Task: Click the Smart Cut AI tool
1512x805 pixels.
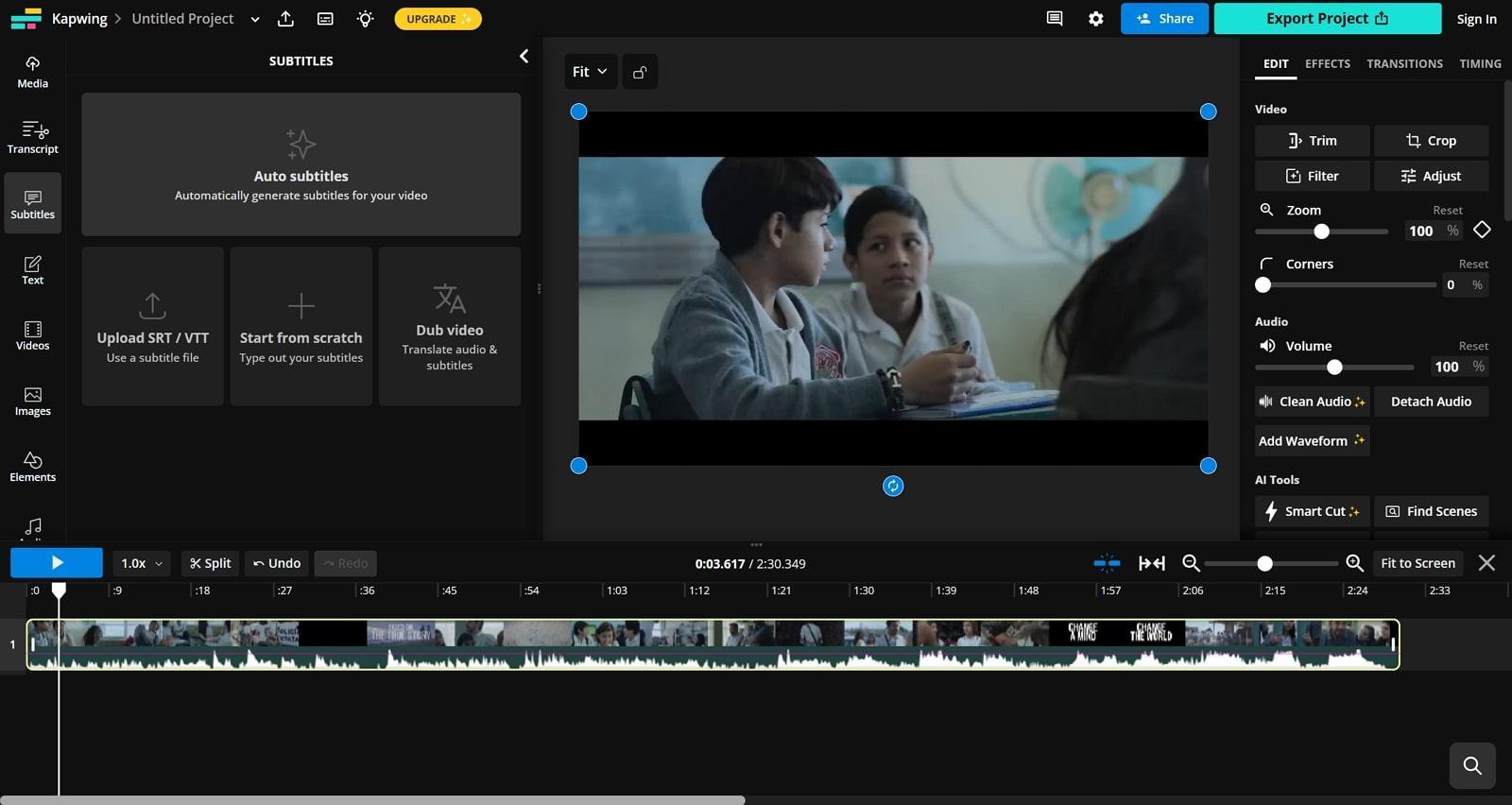Action: 1313,511
